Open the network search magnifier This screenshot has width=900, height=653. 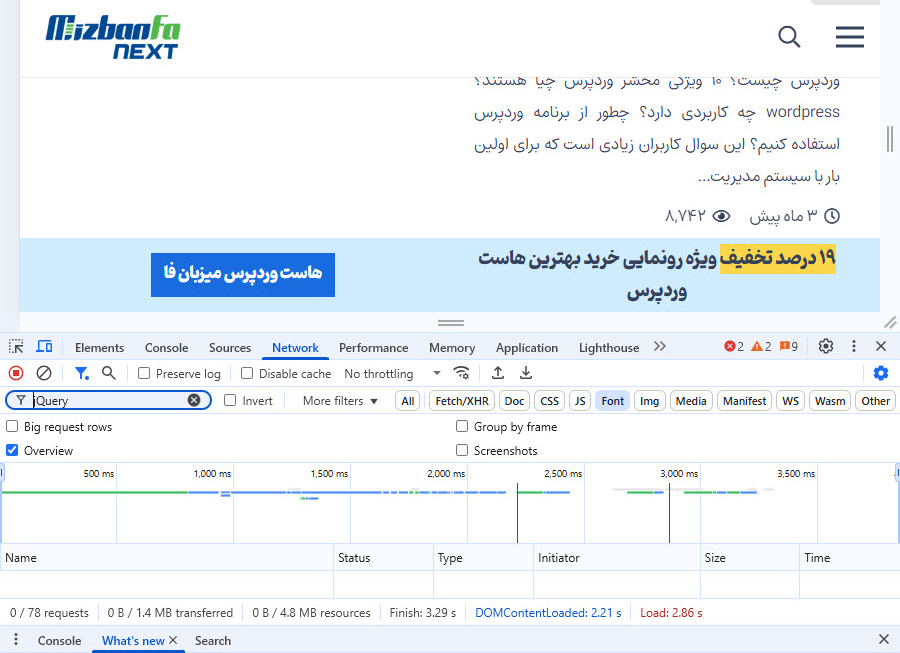108,374
